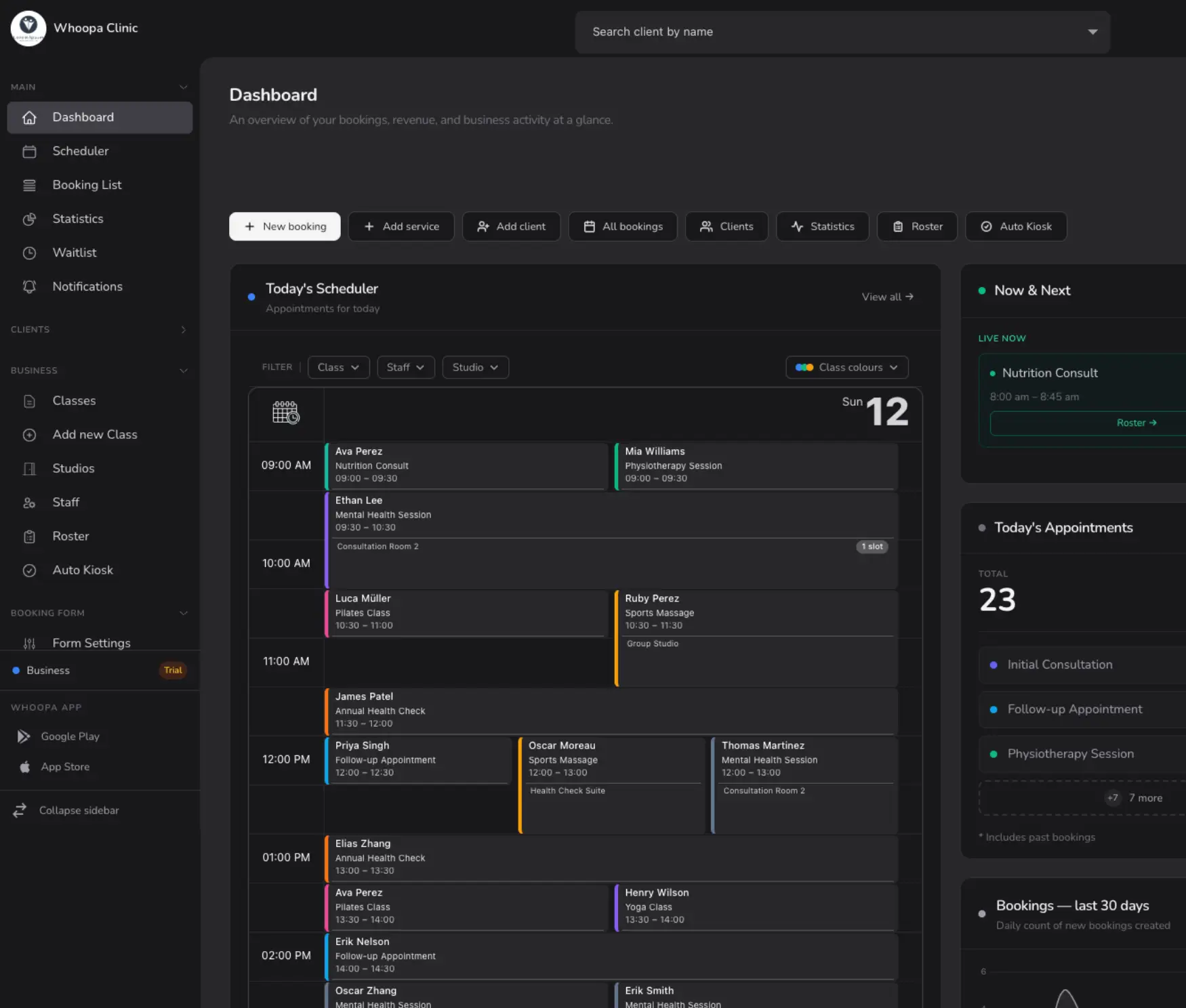Click the App Store apple icon

25,767
